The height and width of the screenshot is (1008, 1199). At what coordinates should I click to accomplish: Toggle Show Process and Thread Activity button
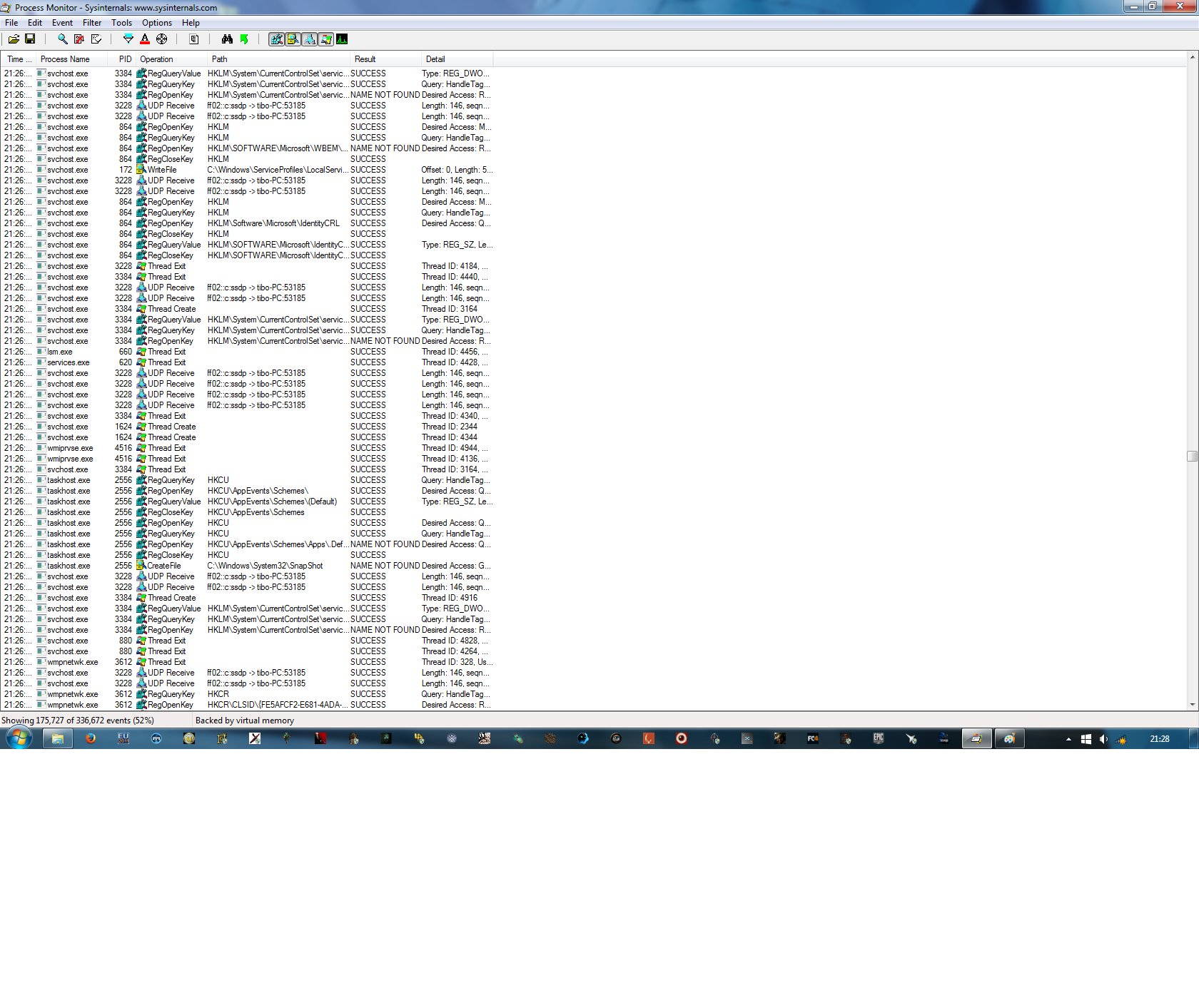325,39
